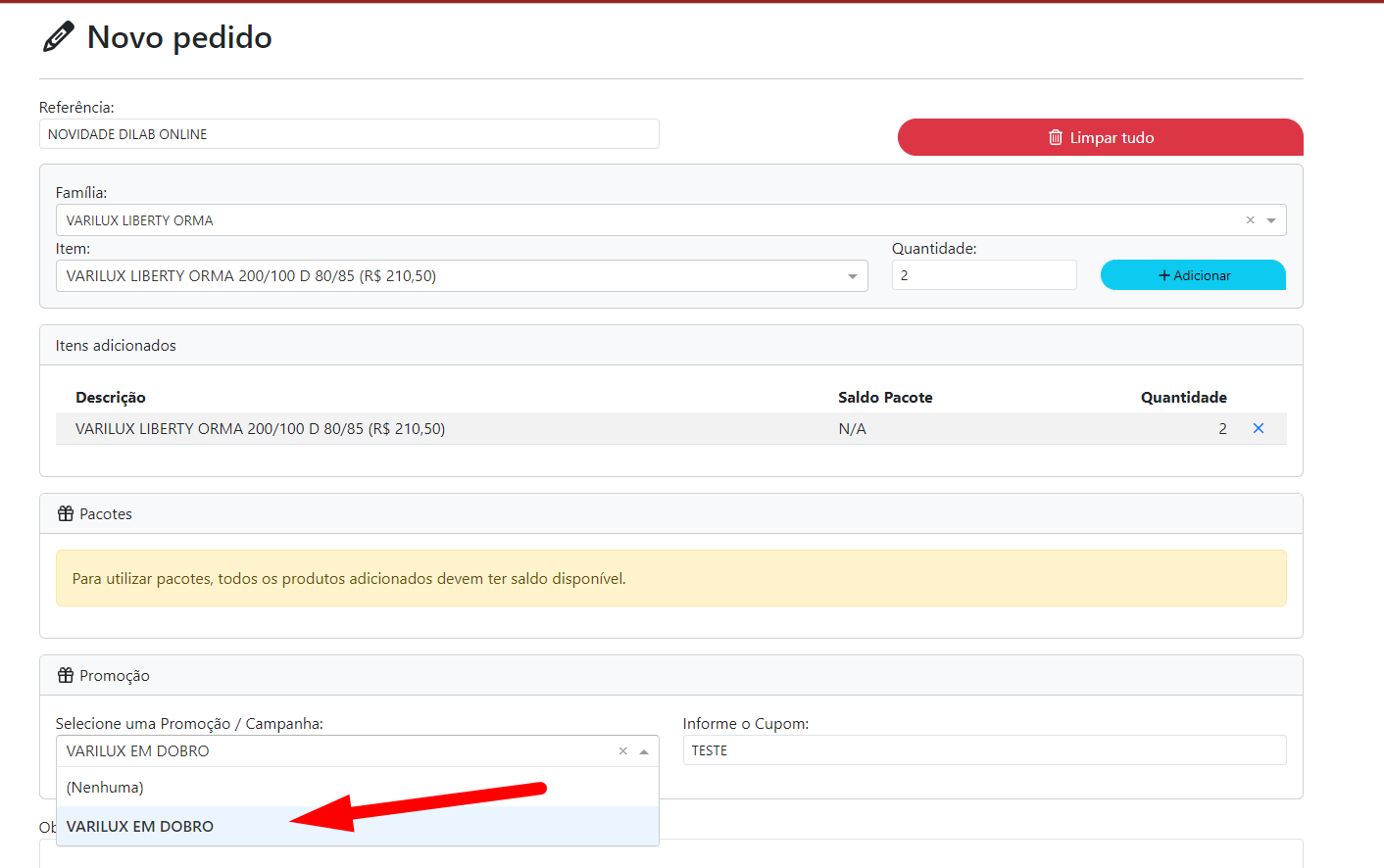The width and height of the screenshot is (1384, 868).
Task: Open the Item dropdown
Action: click(462, 276)
